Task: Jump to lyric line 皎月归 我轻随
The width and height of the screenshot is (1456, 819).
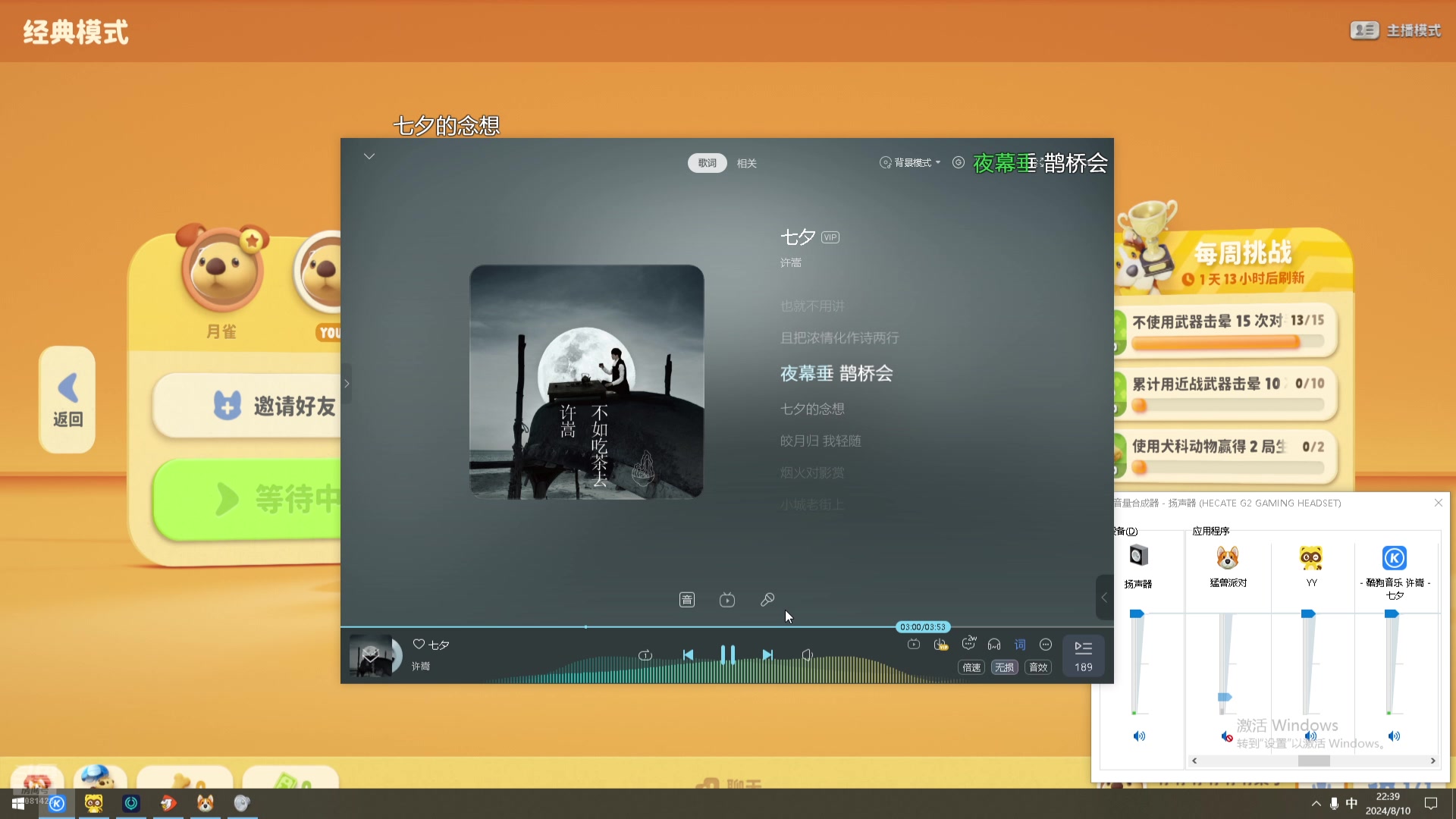Action: click(821, 441)
